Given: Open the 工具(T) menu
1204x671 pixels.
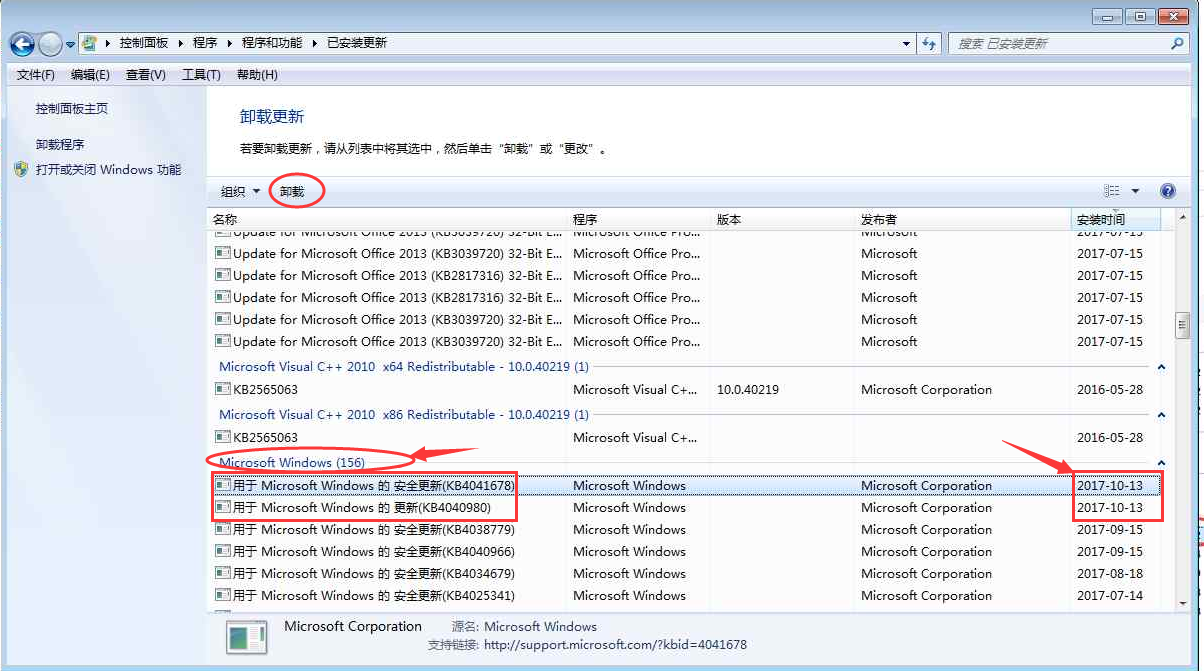Looking at the screenshot, I should coord(201,75).
